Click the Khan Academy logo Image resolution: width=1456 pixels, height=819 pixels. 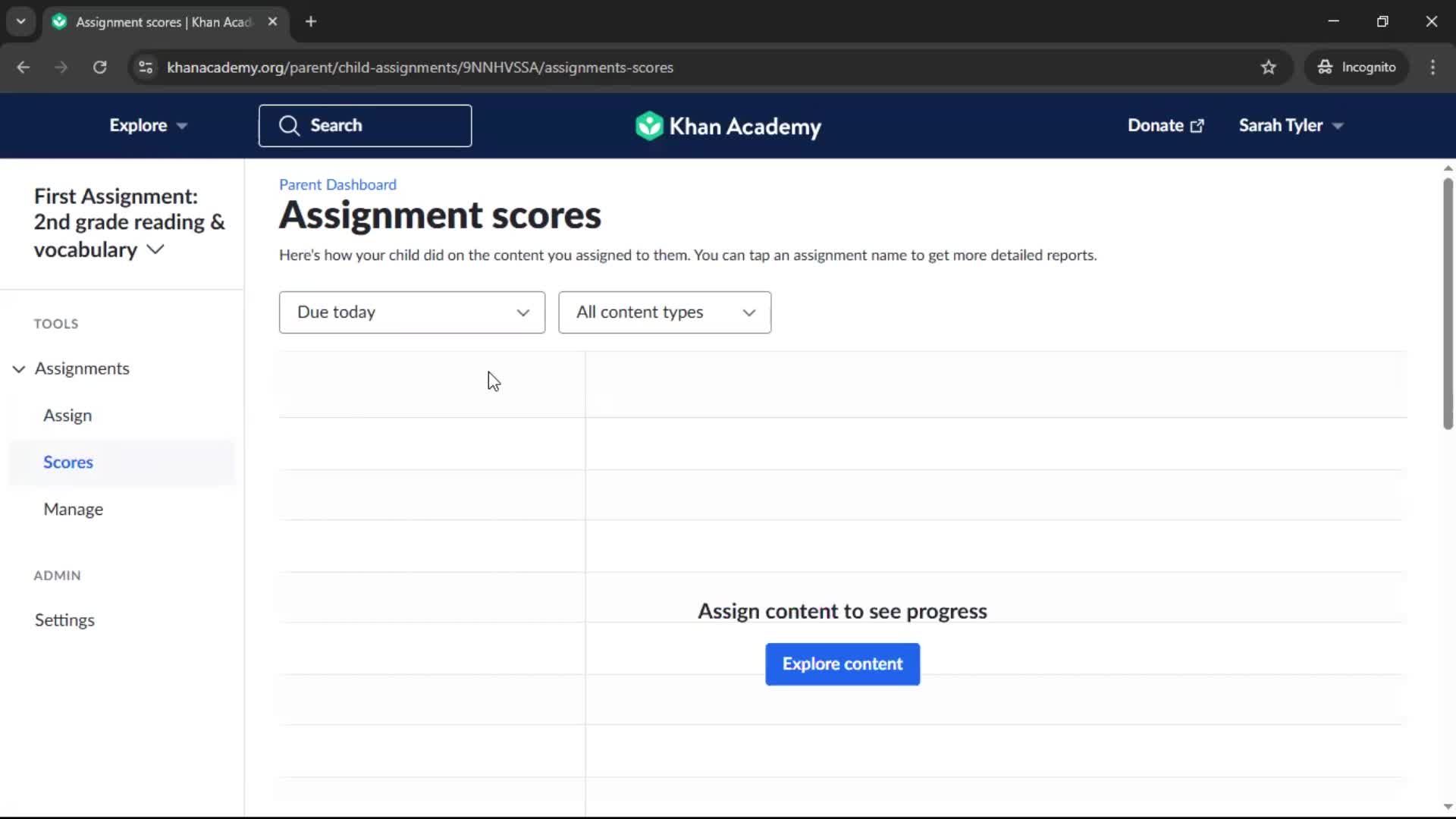click(728, 126)
